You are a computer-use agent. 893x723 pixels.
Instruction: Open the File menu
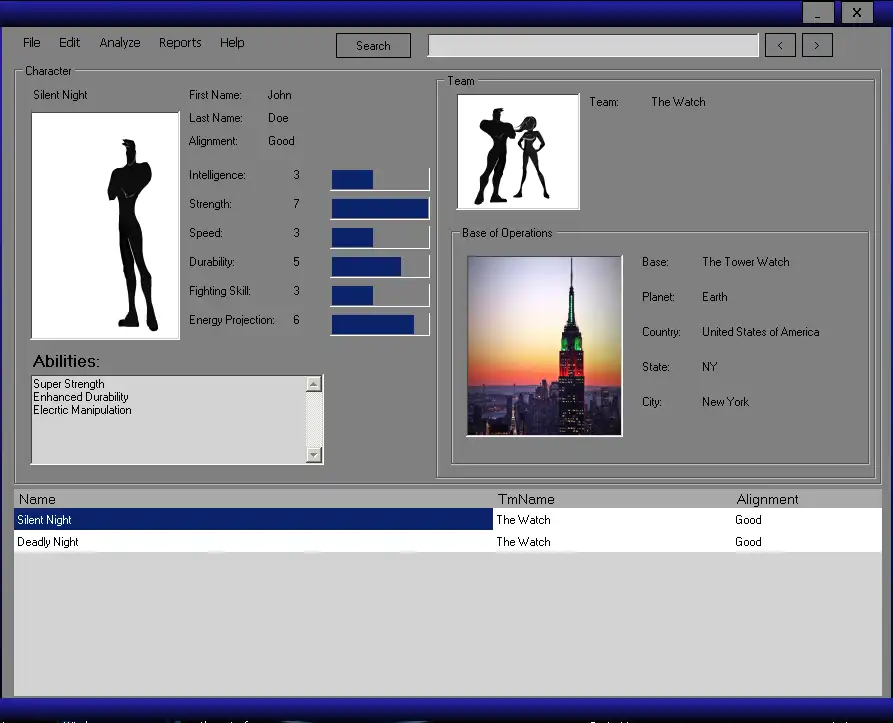(32, 43)
